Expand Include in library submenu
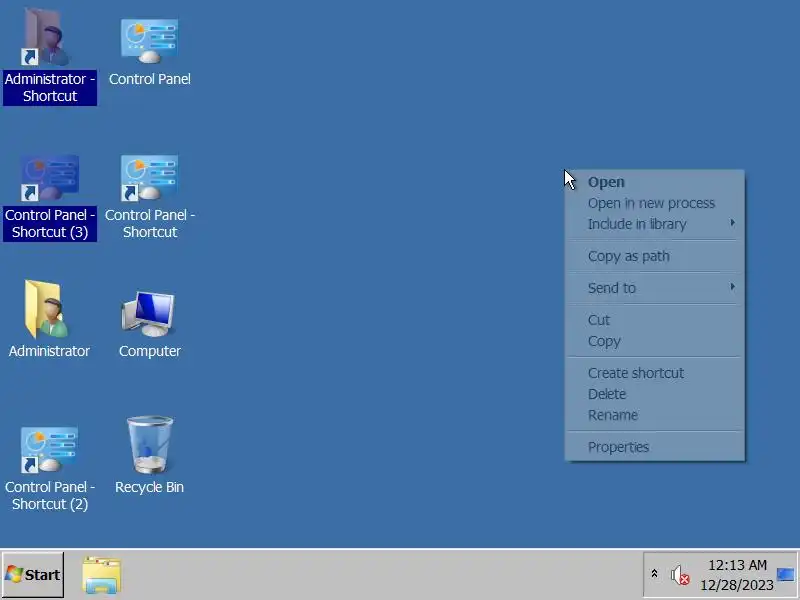Image resolution: width=800 pixels, height=600 pixels. (x=655, y=224)
